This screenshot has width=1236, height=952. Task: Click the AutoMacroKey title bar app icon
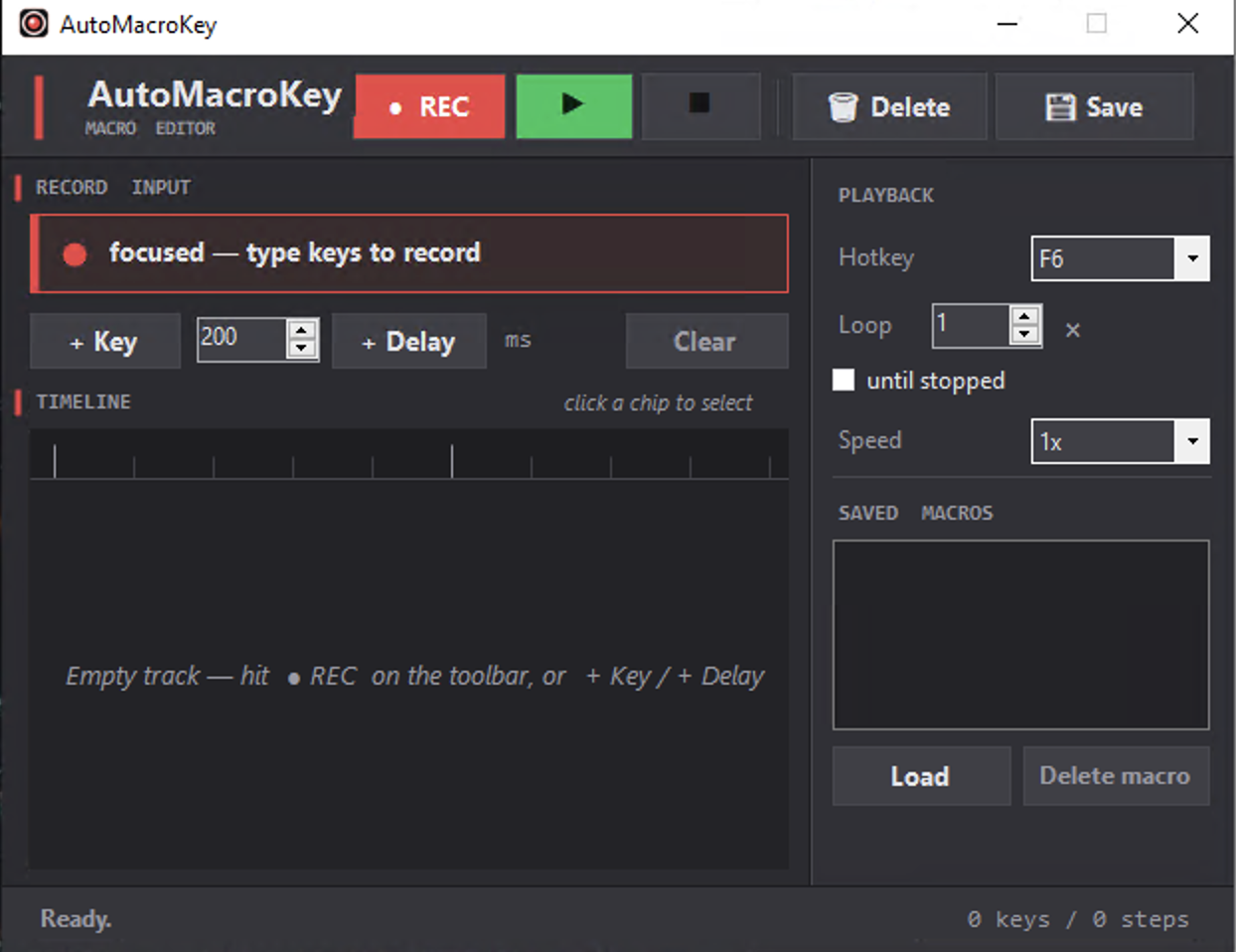[x=34, y=24]
